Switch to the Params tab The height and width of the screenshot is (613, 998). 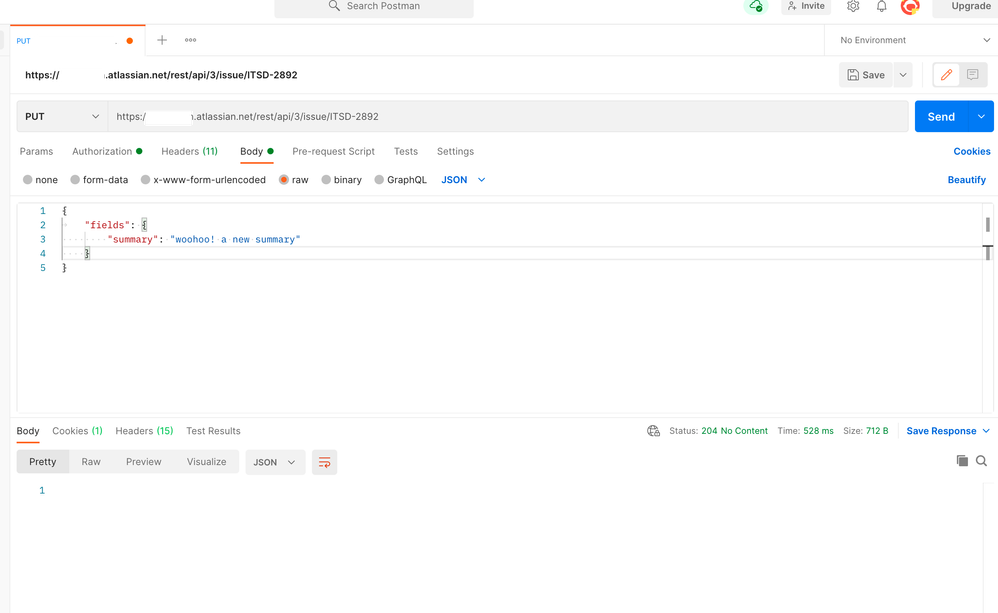[x=36, y=151]
